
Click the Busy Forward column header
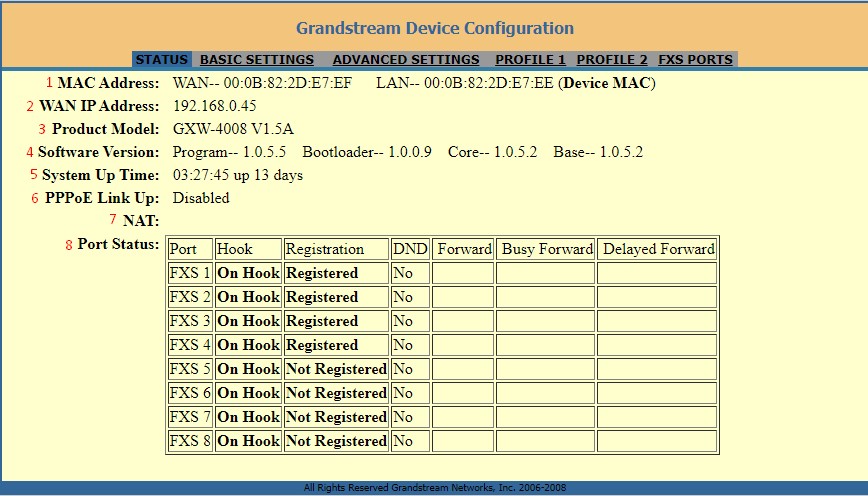click(x=545, y=249)
